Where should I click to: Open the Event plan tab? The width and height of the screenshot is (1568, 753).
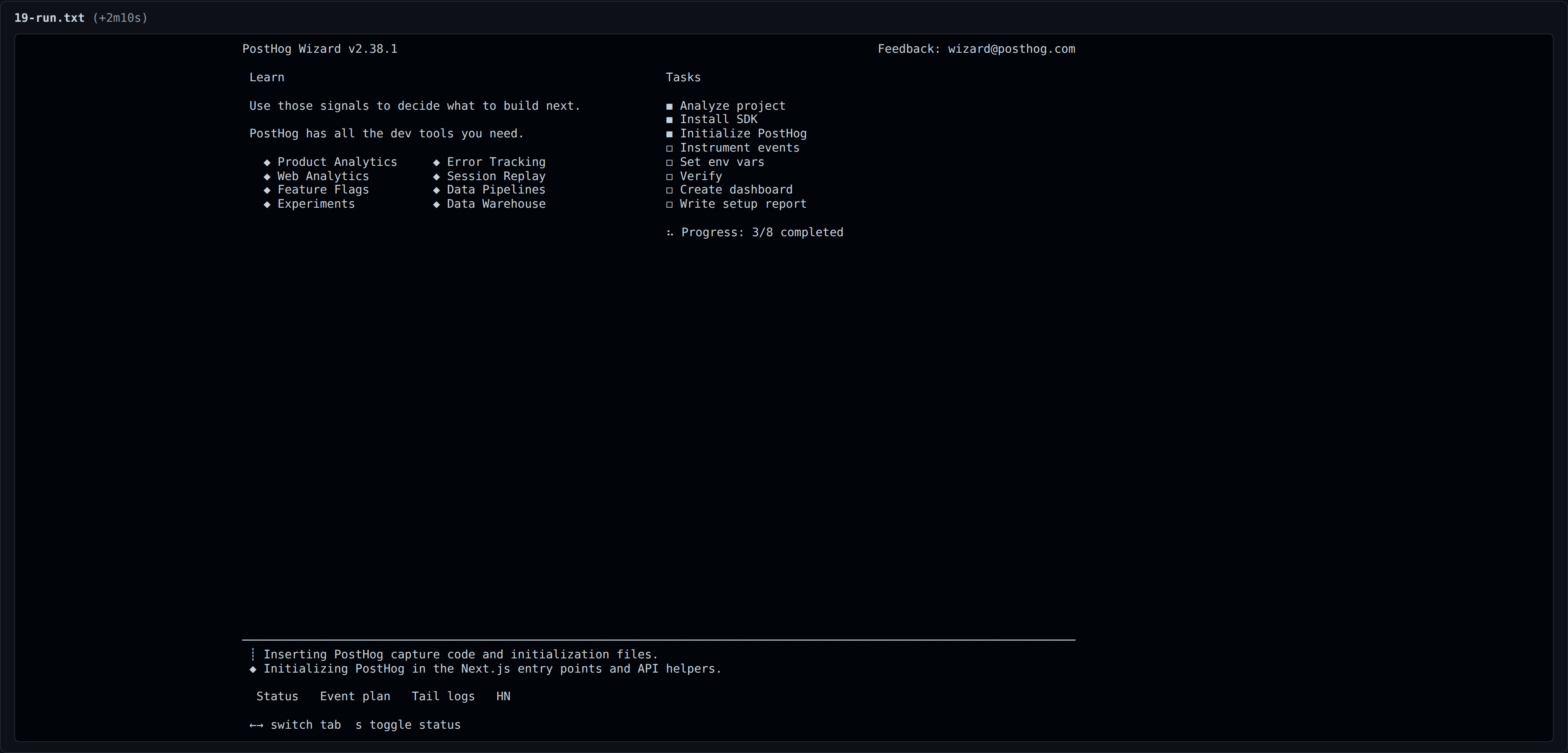(355, 696)
